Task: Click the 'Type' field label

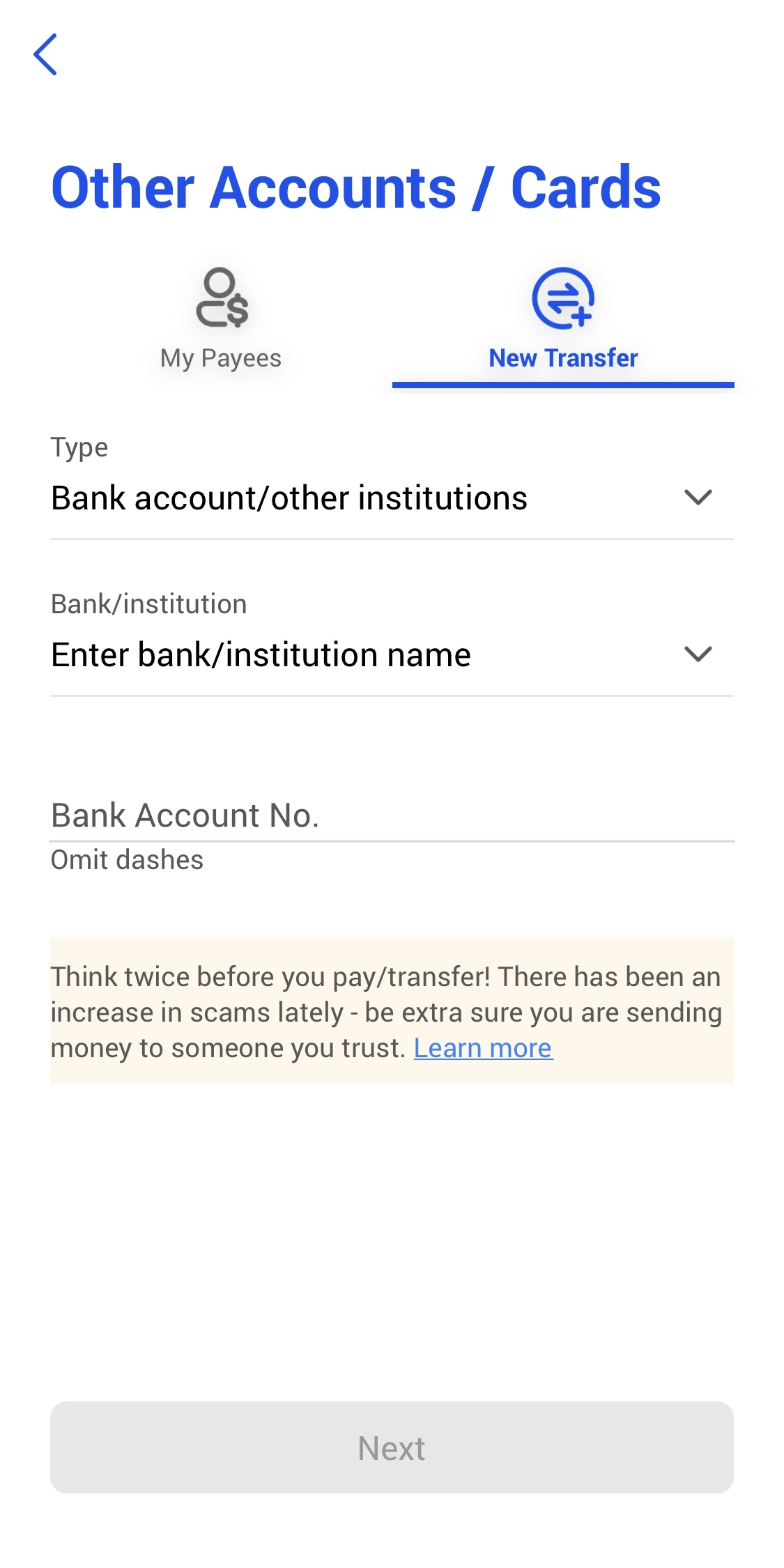Action: [x=79, y=447]
